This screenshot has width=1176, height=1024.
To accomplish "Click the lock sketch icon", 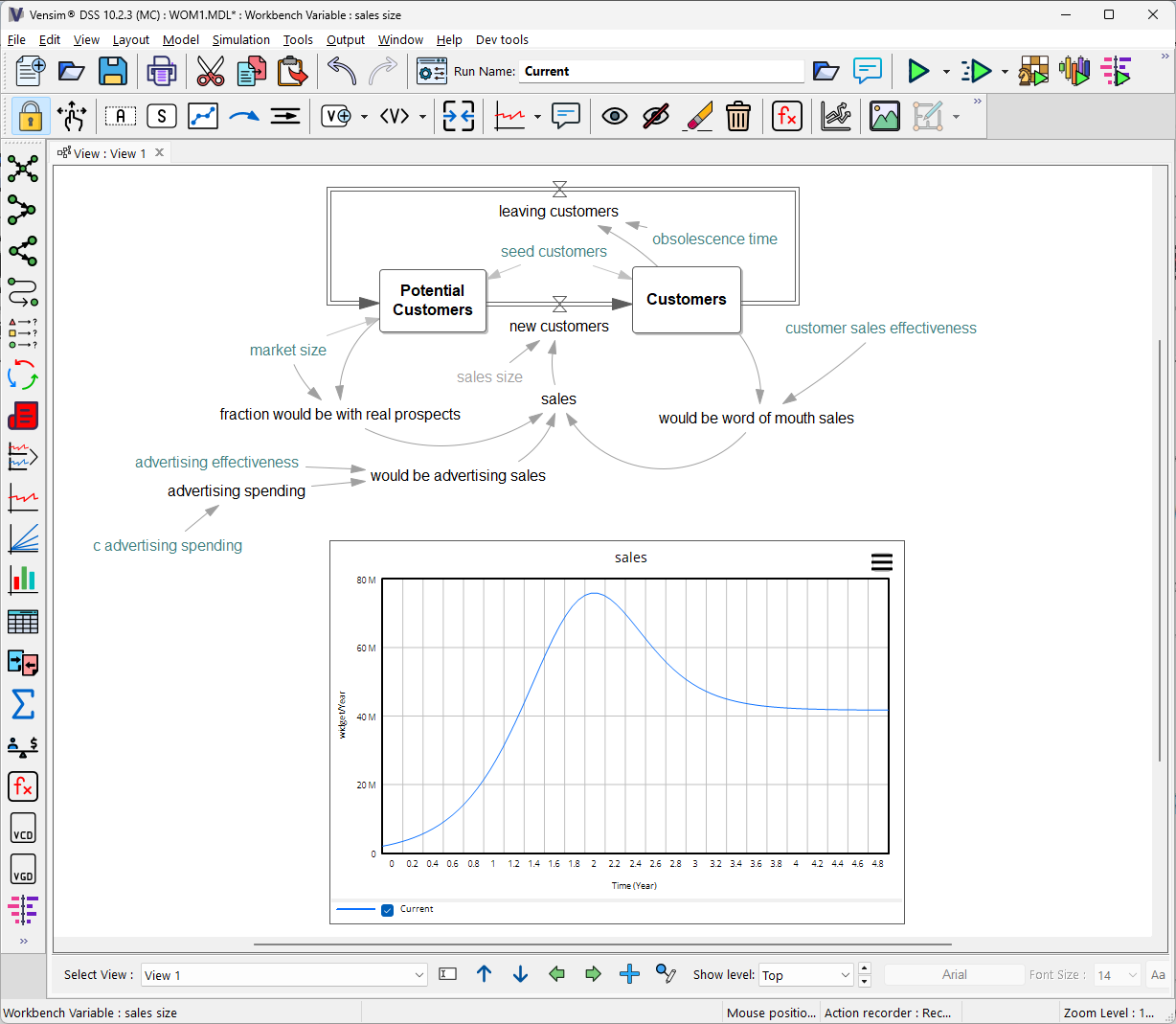I will (x=31, y=117).
